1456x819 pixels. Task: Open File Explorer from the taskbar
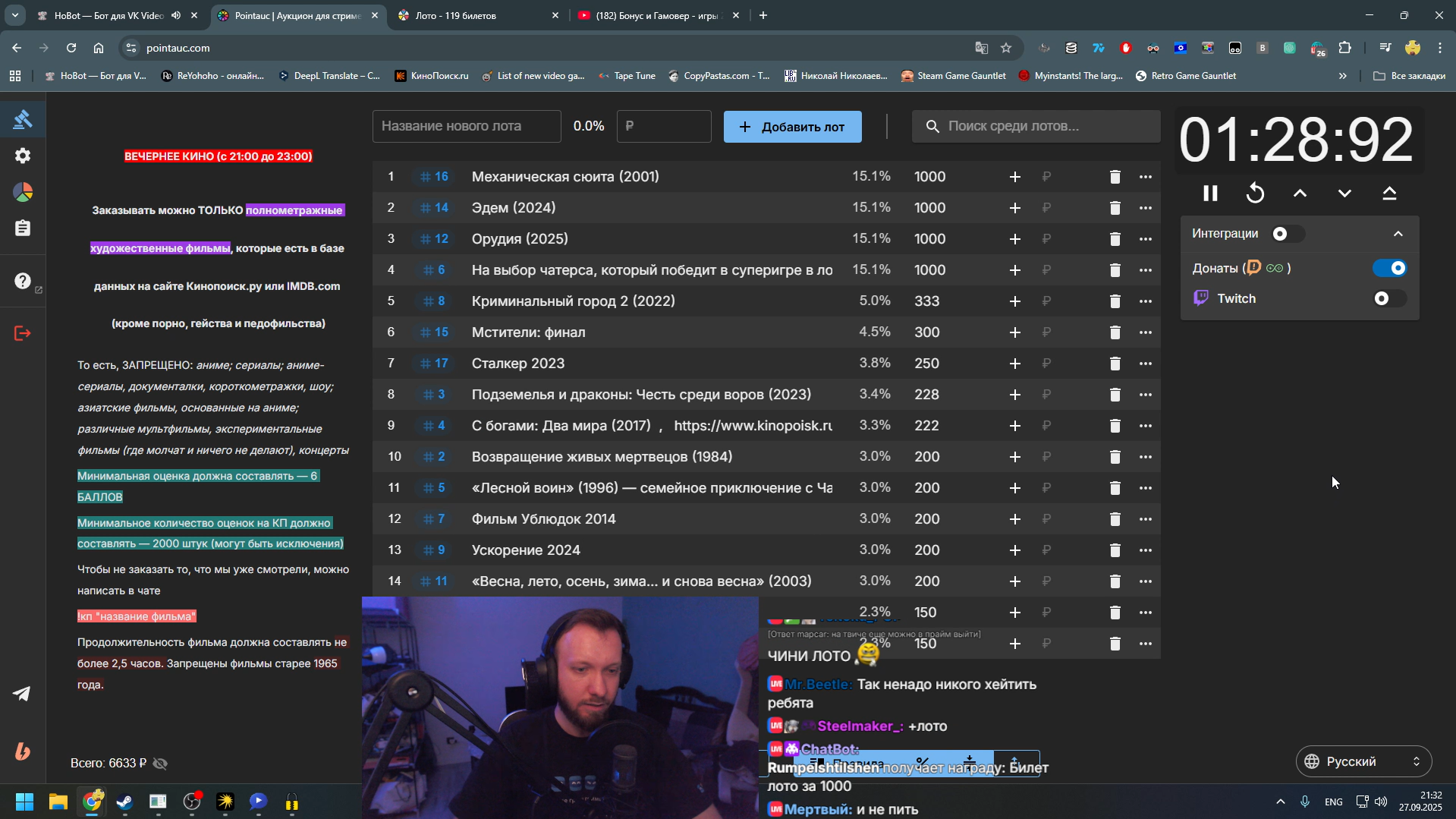tap(58, 802)
